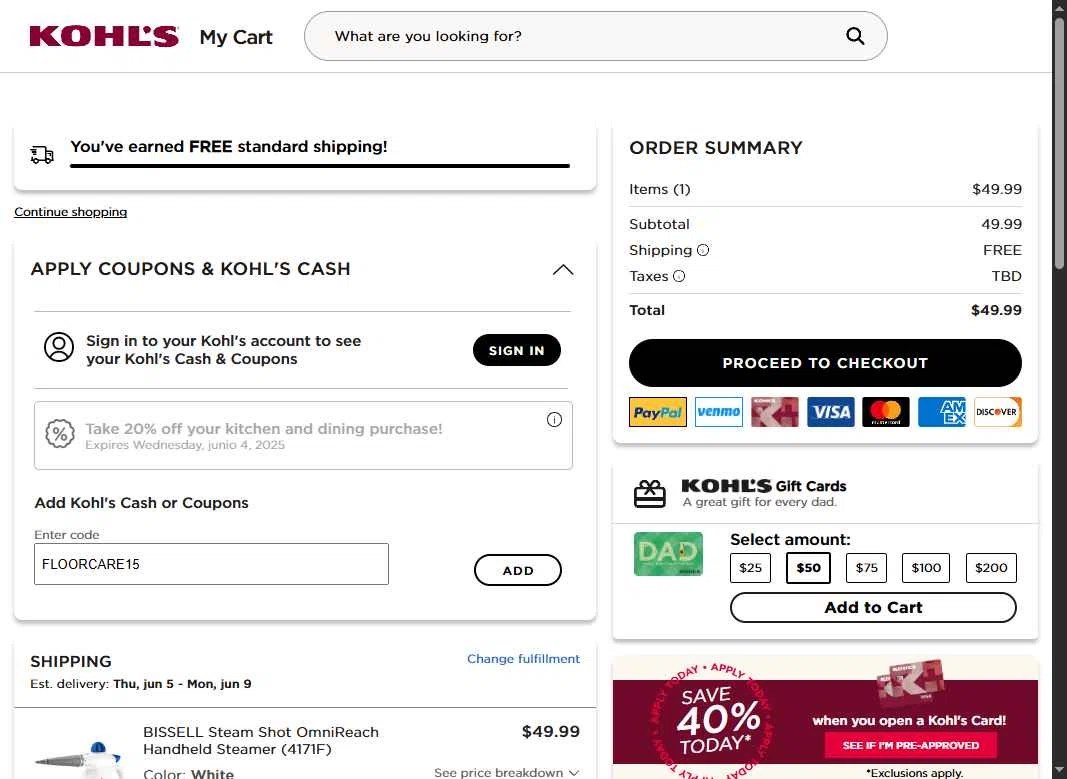Click the account profile icon beside Sign in

[x=59, y=347]
